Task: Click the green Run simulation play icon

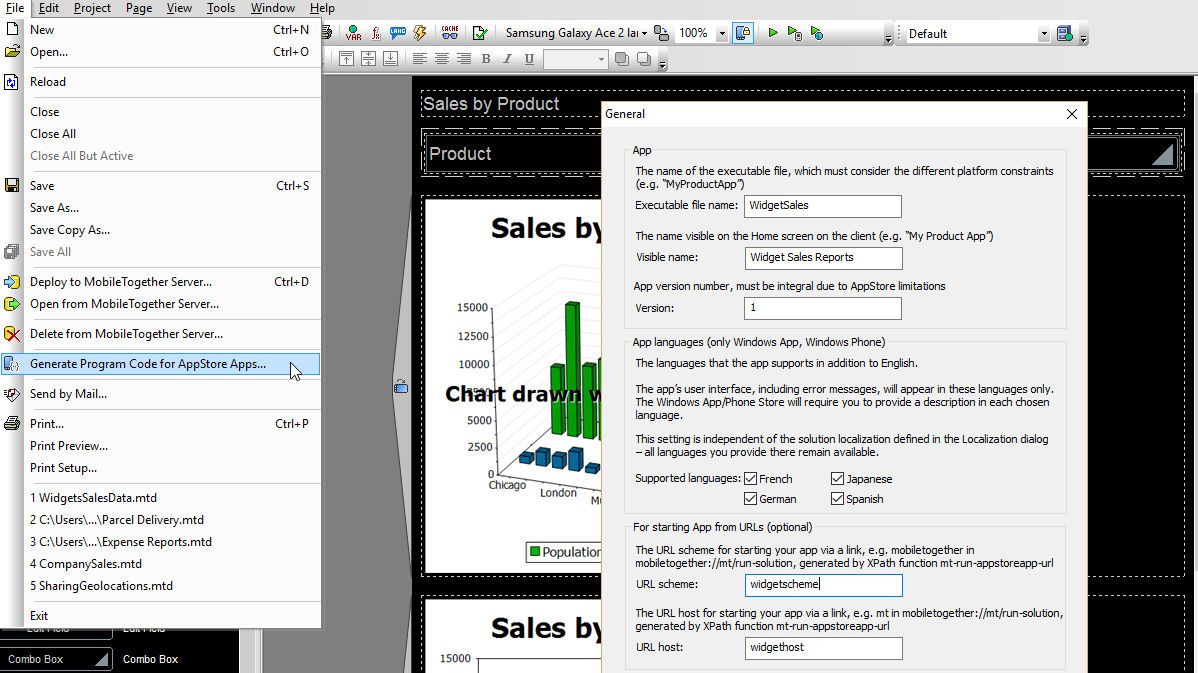Action: (772, 33)
